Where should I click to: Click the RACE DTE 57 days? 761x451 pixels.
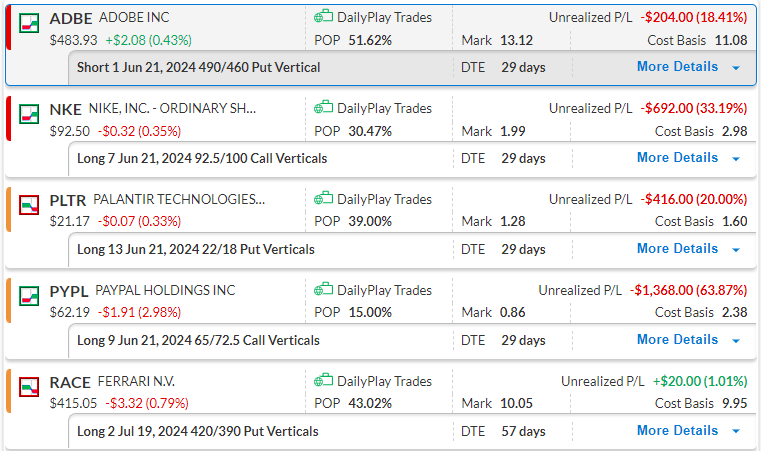point(523,432)
